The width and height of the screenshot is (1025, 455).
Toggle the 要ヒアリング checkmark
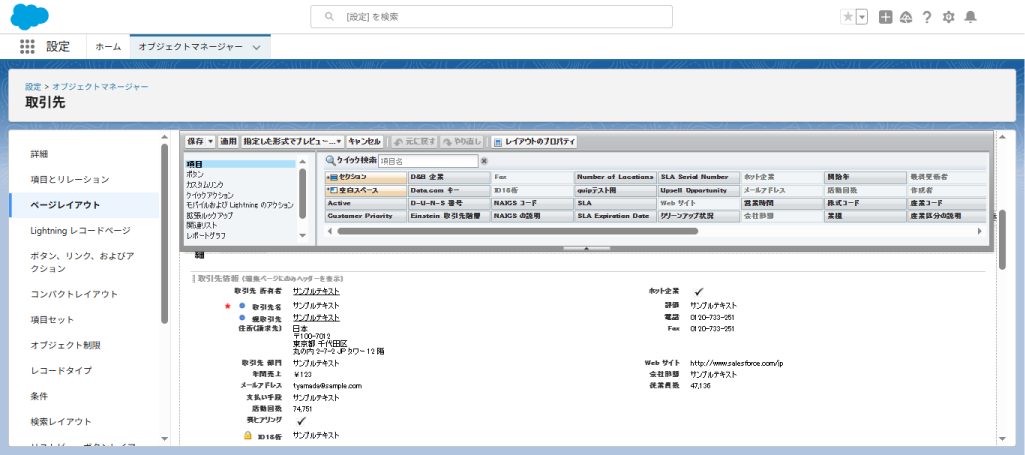tap(301, 422)
